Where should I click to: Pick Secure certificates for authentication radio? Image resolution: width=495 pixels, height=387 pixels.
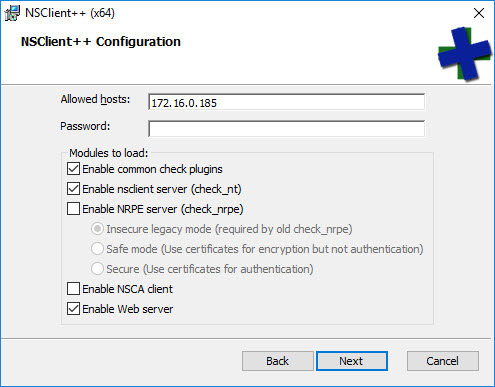(97, 269)
